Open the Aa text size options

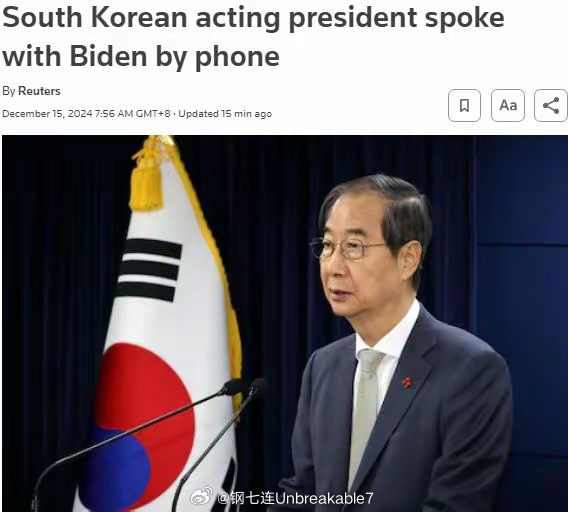[x=508, y=105]
